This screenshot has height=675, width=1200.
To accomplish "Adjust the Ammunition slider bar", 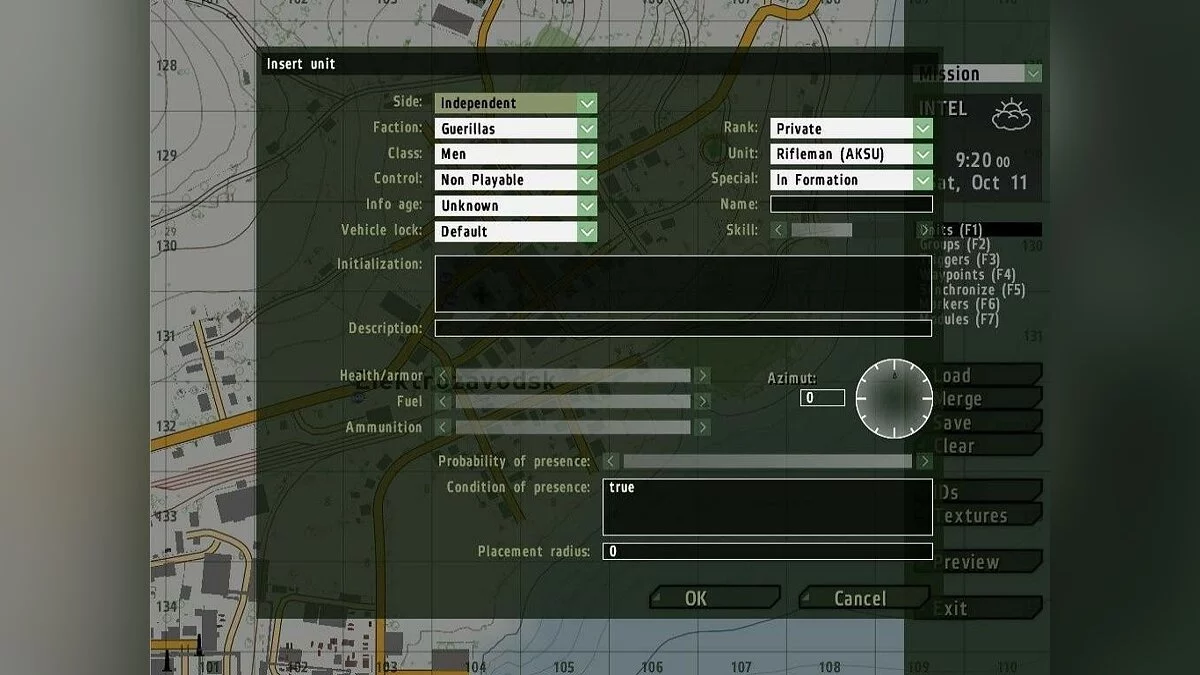I will pos(573,427).
